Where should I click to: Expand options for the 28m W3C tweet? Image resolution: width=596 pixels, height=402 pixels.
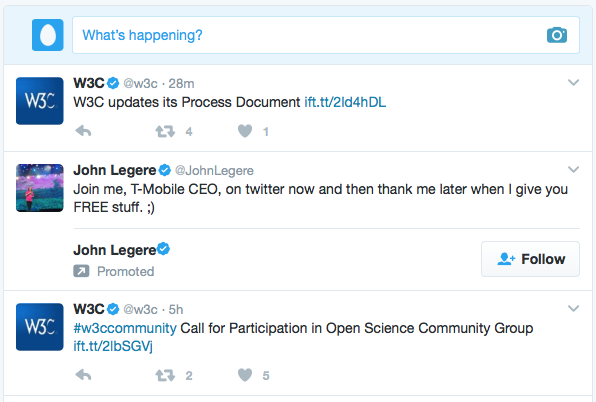[x=573, y=82]
